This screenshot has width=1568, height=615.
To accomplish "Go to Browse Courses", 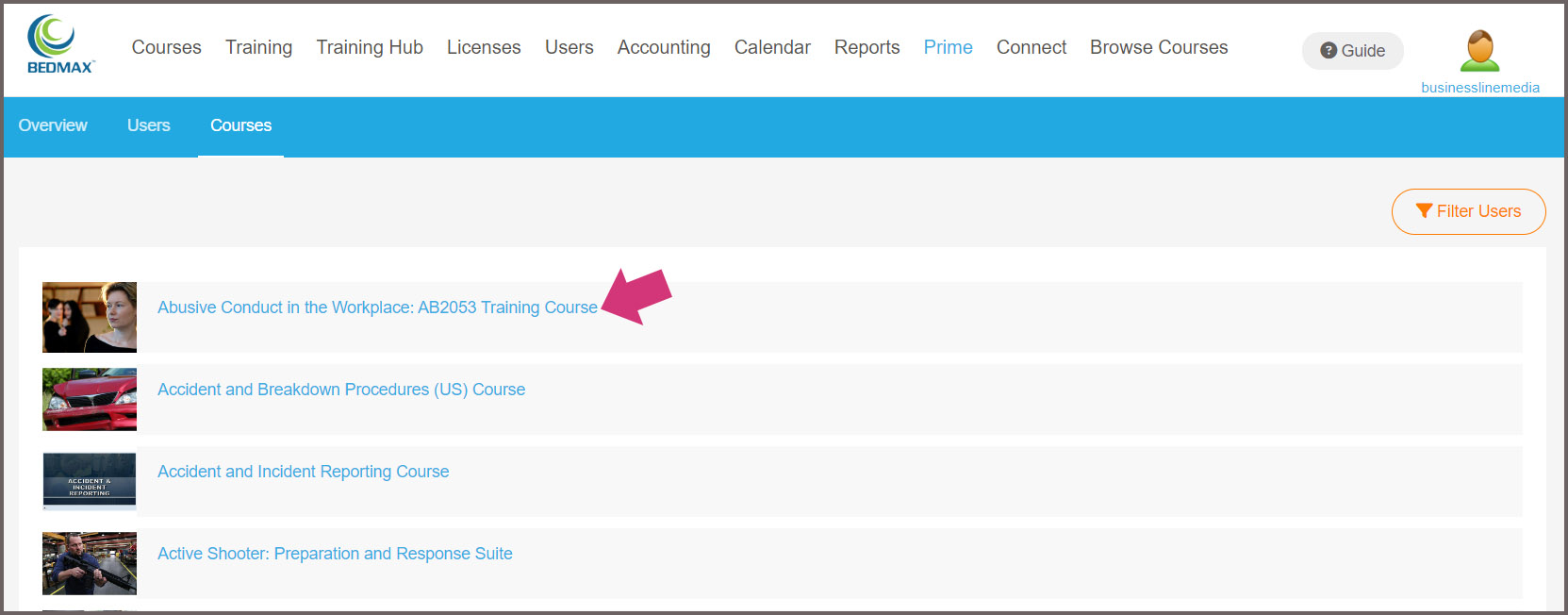I will pos(1159,47).
